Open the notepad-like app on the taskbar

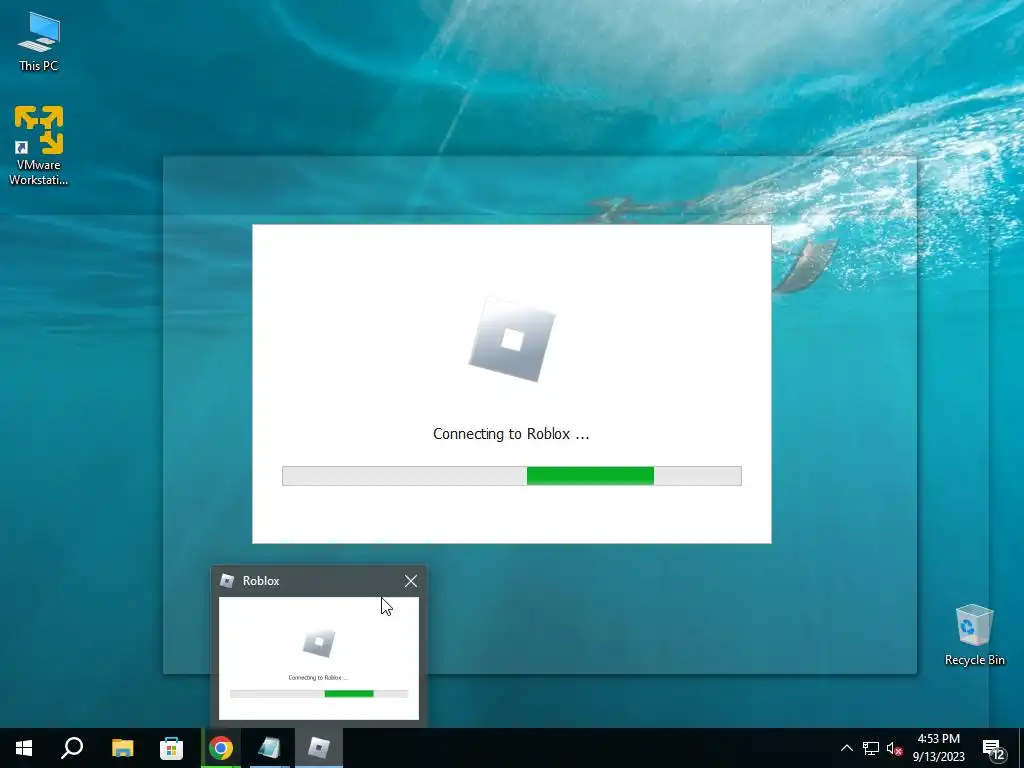click(x=270, y=748)
